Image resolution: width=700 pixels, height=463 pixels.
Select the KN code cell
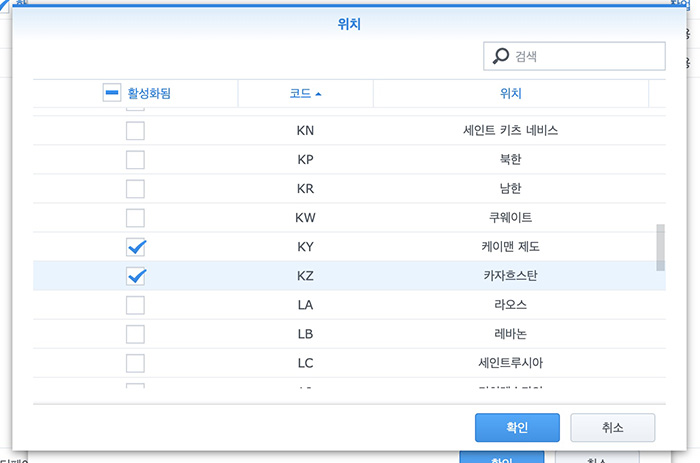click(x=305, y=130)
